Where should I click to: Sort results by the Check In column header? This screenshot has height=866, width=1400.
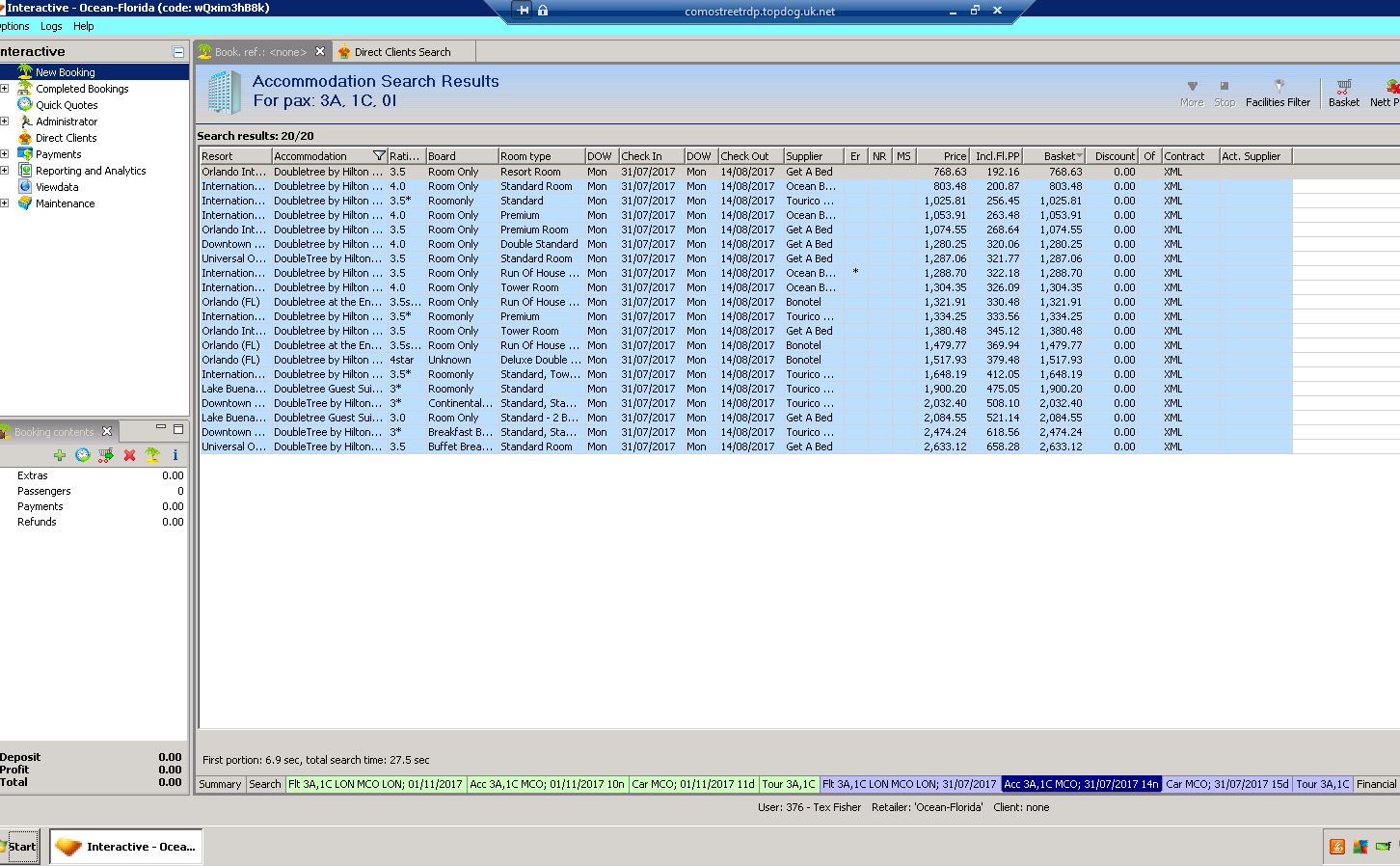(x=651, y=156)
